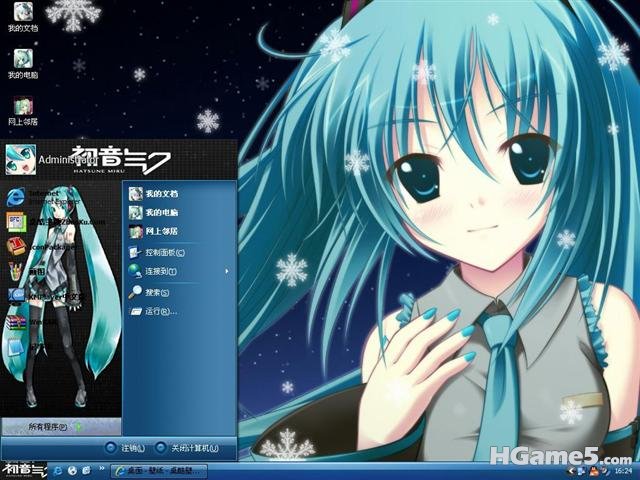This screenshot has height=480, width=640.
Task: Open 我的文档 desktop icon
Action: 23,17
